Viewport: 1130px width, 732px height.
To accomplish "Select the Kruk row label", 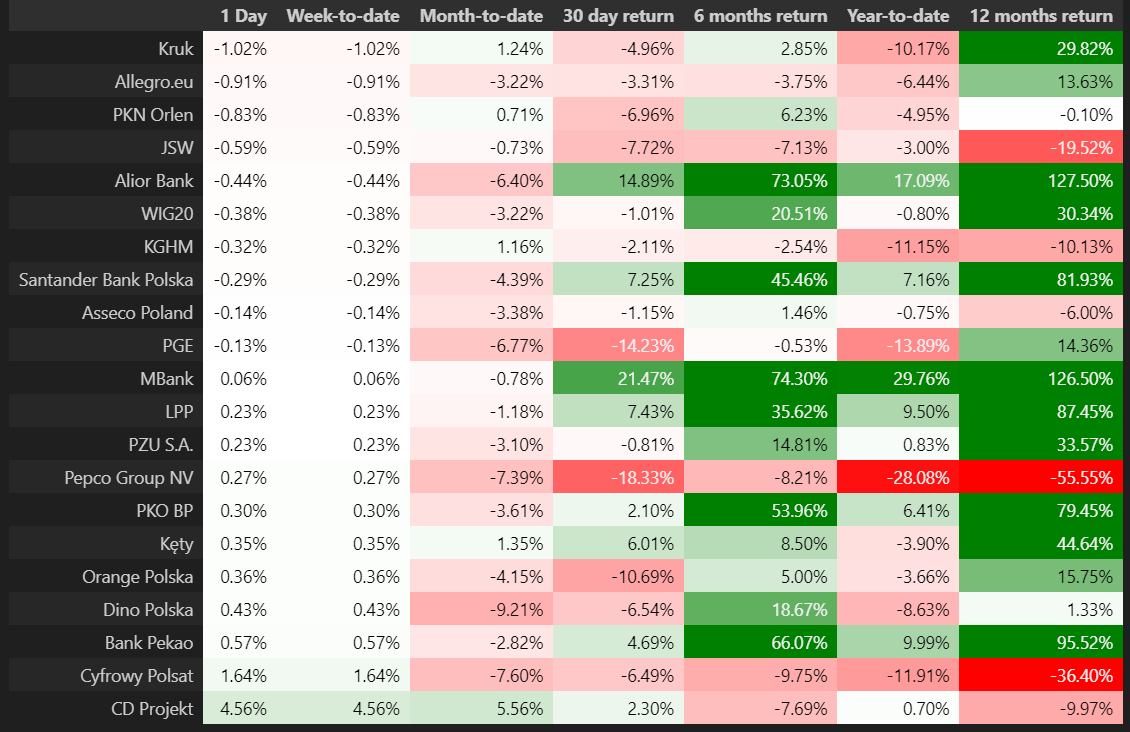I will tap(176, 49).
